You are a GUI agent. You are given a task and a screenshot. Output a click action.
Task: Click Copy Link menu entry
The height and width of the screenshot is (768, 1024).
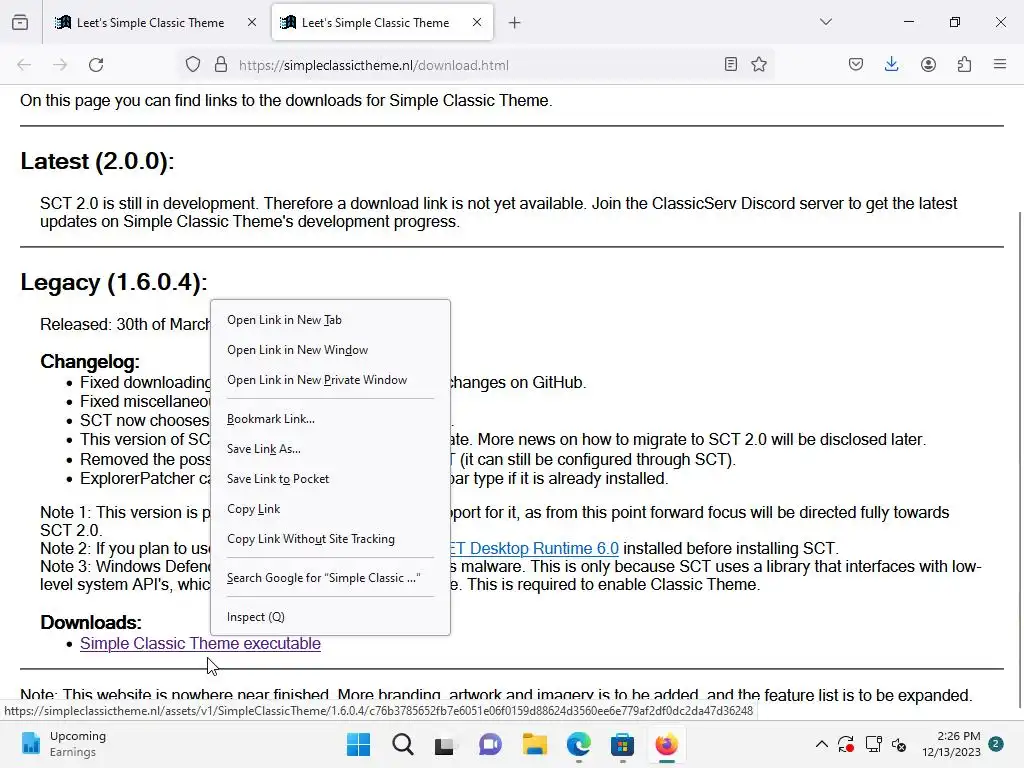(x=330, y=509)
